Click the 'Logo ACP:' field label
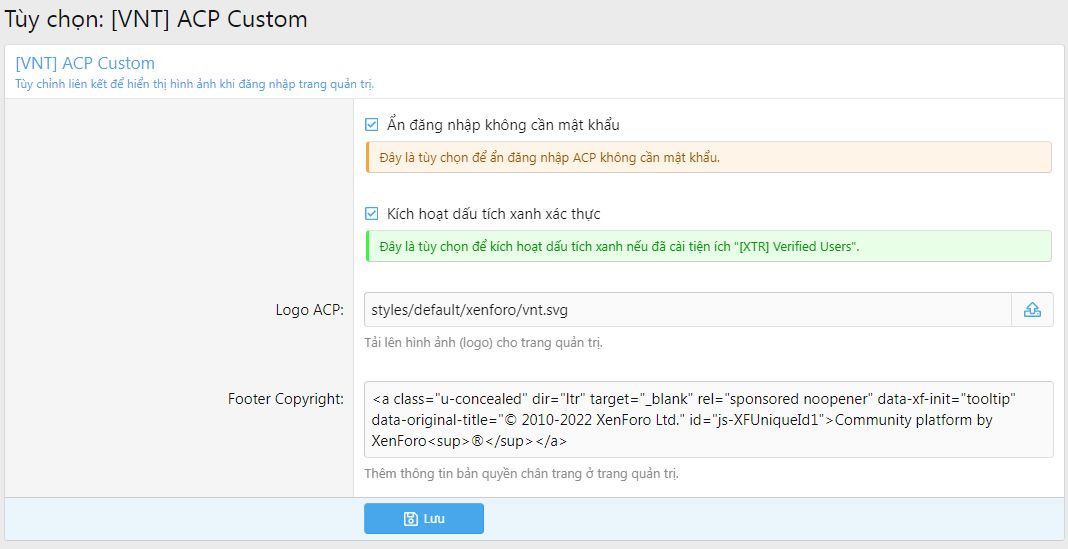This screenshot has width=1068, height=549. pos(310,310)
